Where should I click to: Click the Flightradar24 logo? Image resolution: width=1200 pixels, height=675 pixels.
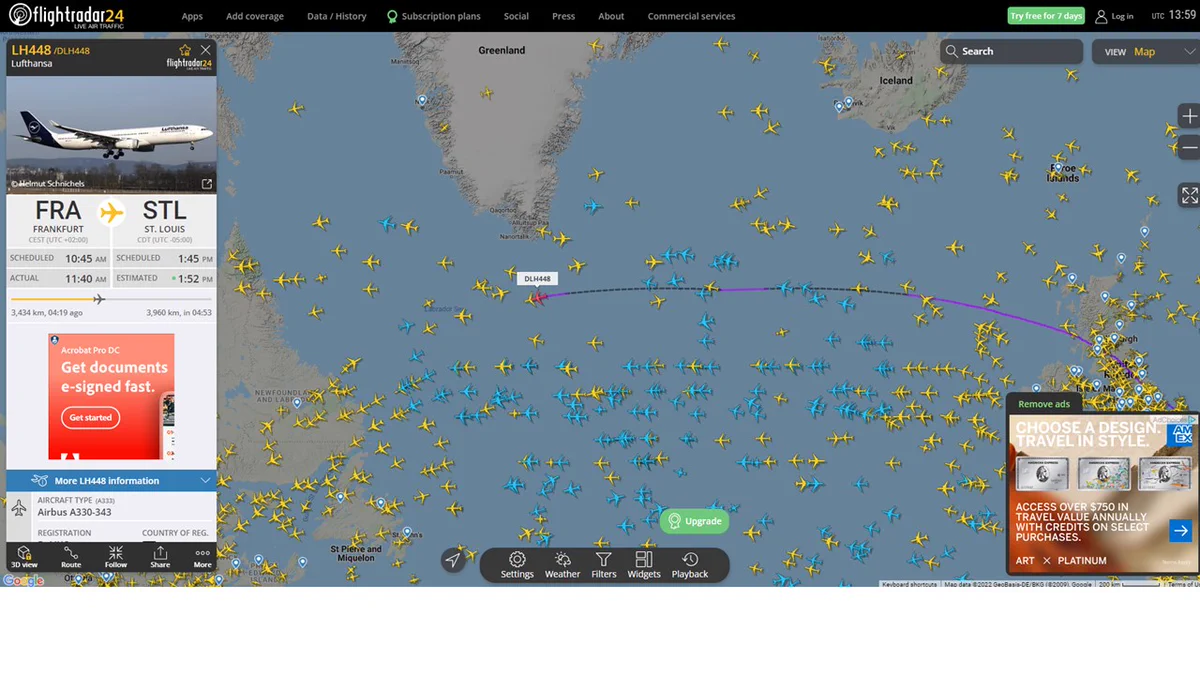click(x=65, y=16)
